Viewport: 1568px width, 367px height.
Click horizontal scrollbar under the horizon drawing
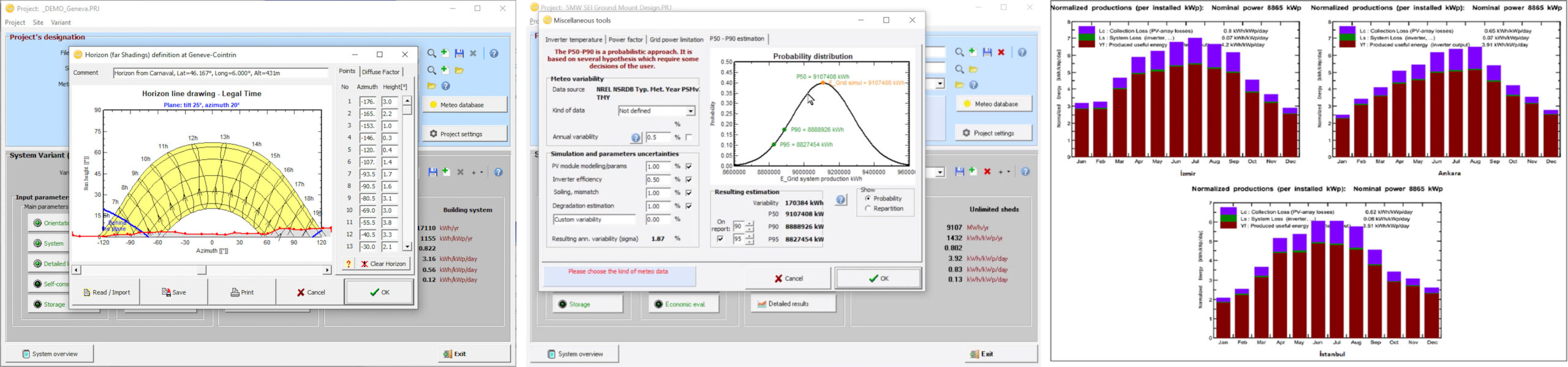(x=202, y=270)
